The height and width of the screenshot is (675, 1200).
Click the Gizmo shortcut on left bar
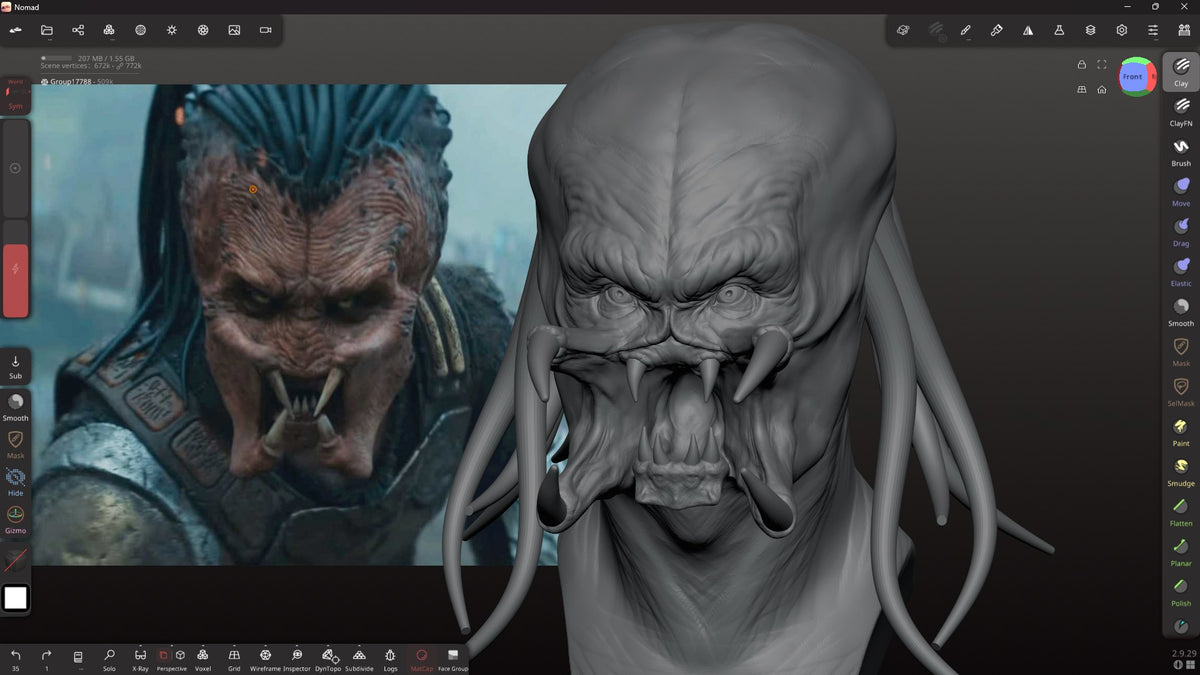coord(15,519)
